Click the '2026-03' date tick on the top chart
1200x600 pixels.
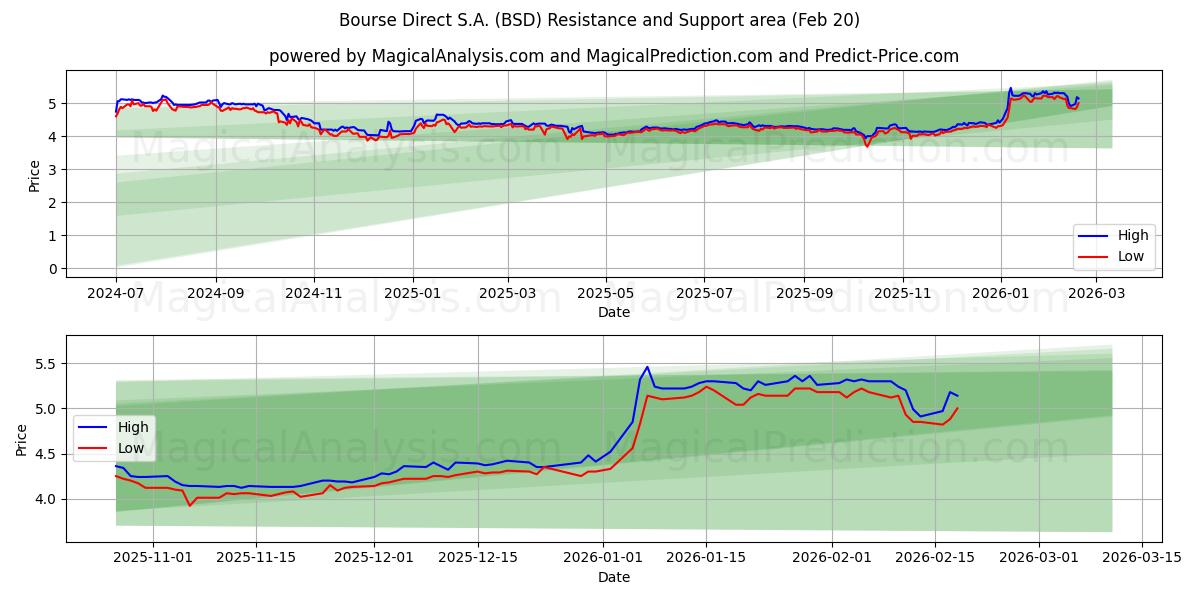(x=1096, y=294)
